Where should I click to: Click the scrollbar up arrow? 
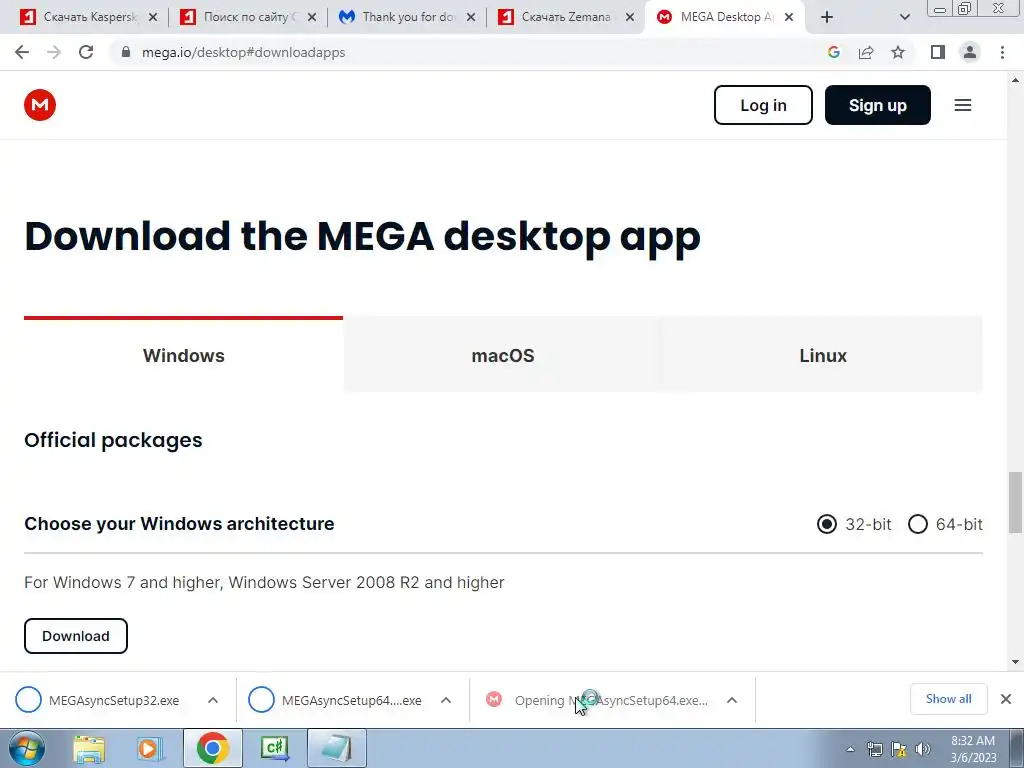[1015, 80]
